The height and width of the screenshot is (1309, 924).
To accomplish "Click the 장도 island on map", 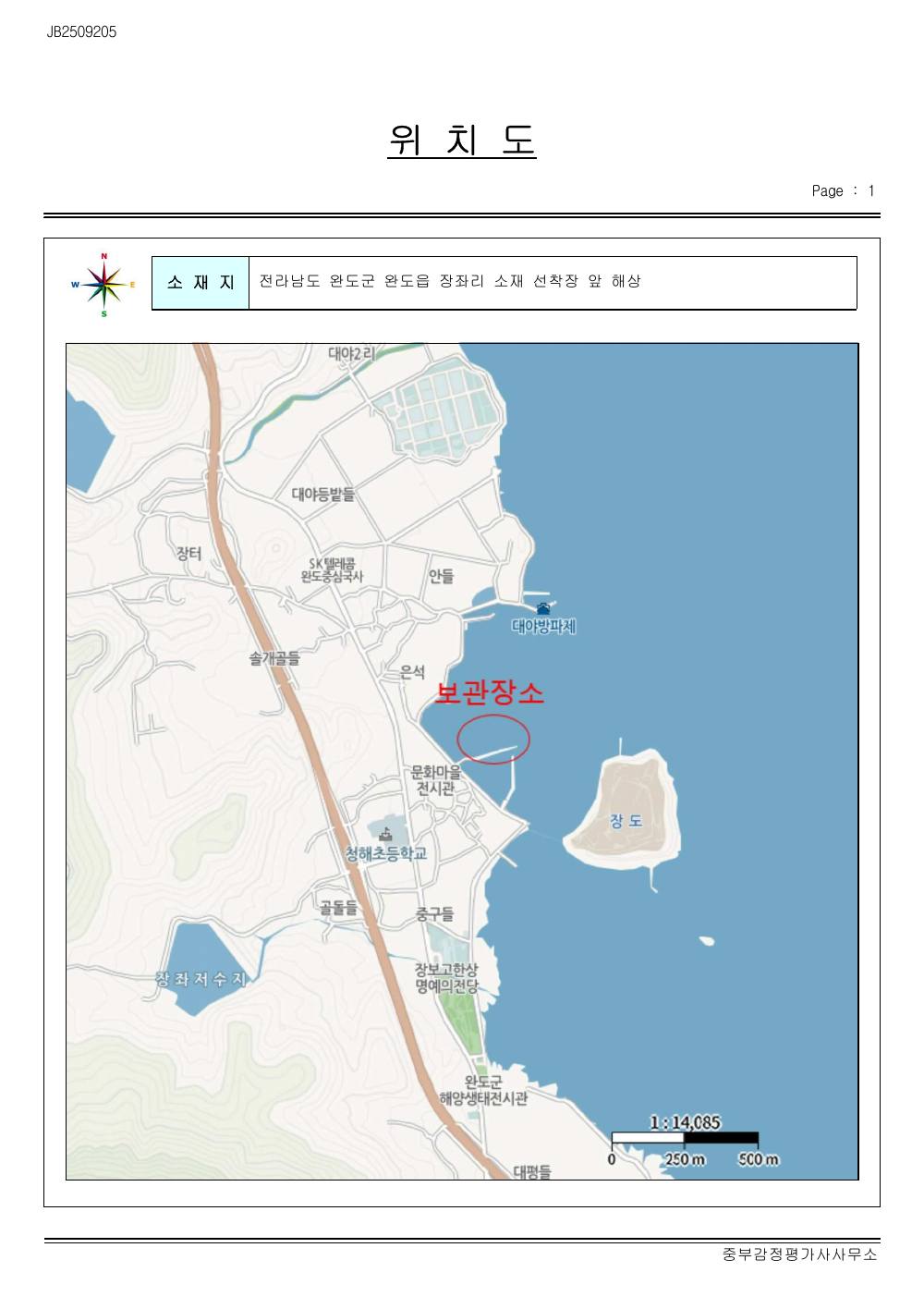I will (621, 814).
